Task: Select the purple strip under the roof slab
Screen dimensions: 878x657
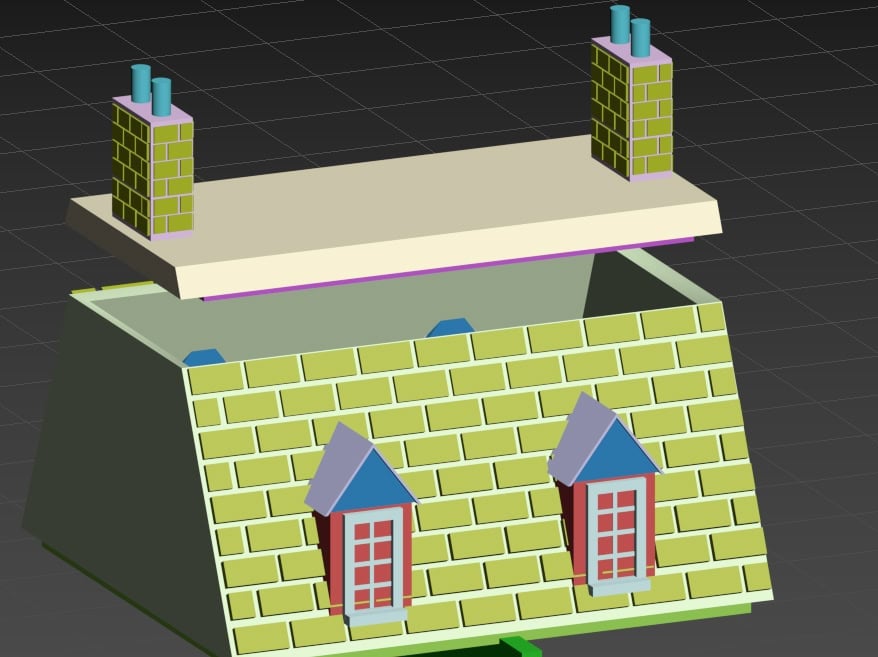Action: click(x=448, y=269)
